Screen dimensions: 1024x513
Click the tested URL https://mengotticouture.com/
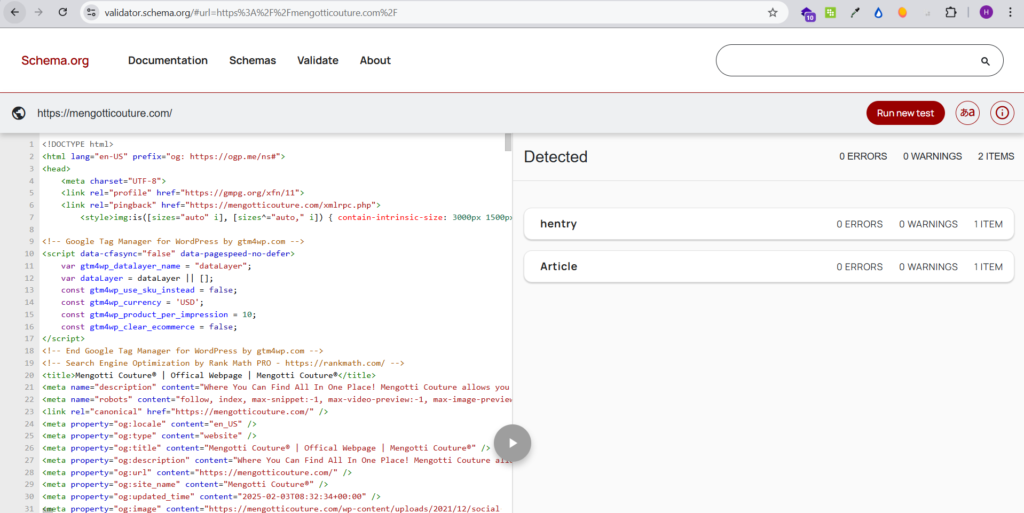click(104, 113)
